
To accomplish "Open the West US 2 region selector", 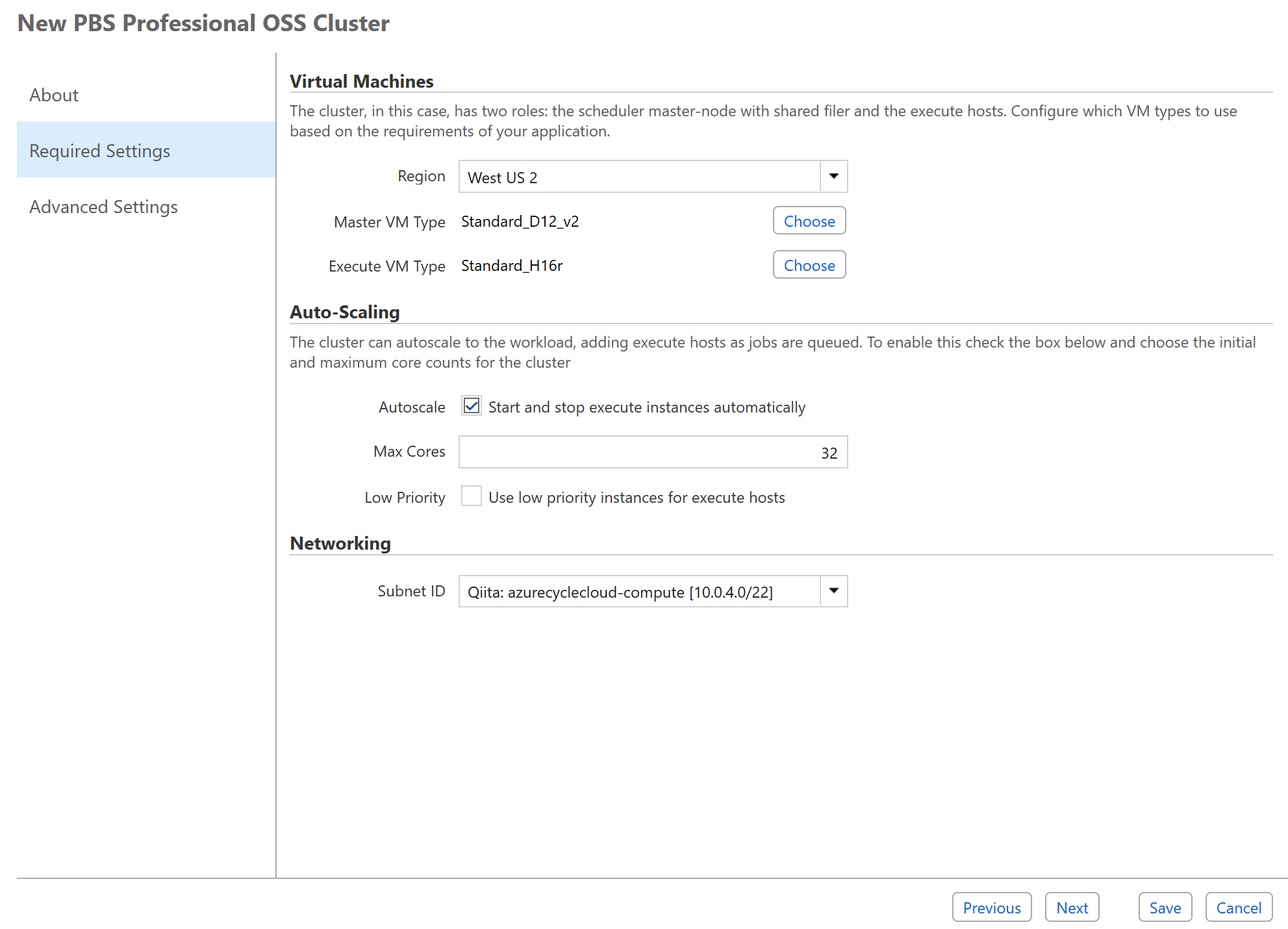I will pos(643,177).
